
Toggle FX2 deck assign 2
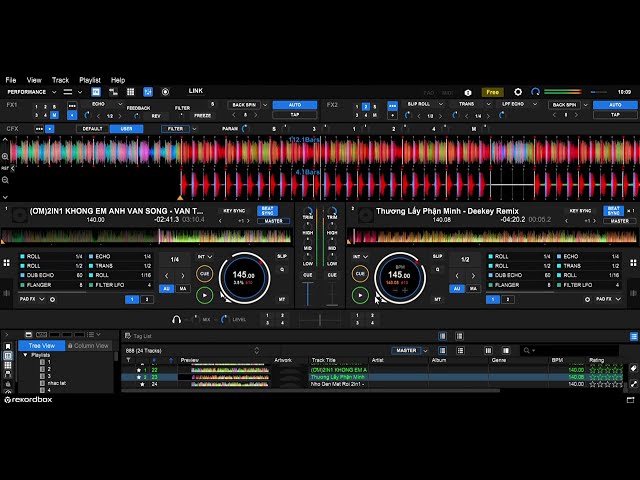coord(366,107)
